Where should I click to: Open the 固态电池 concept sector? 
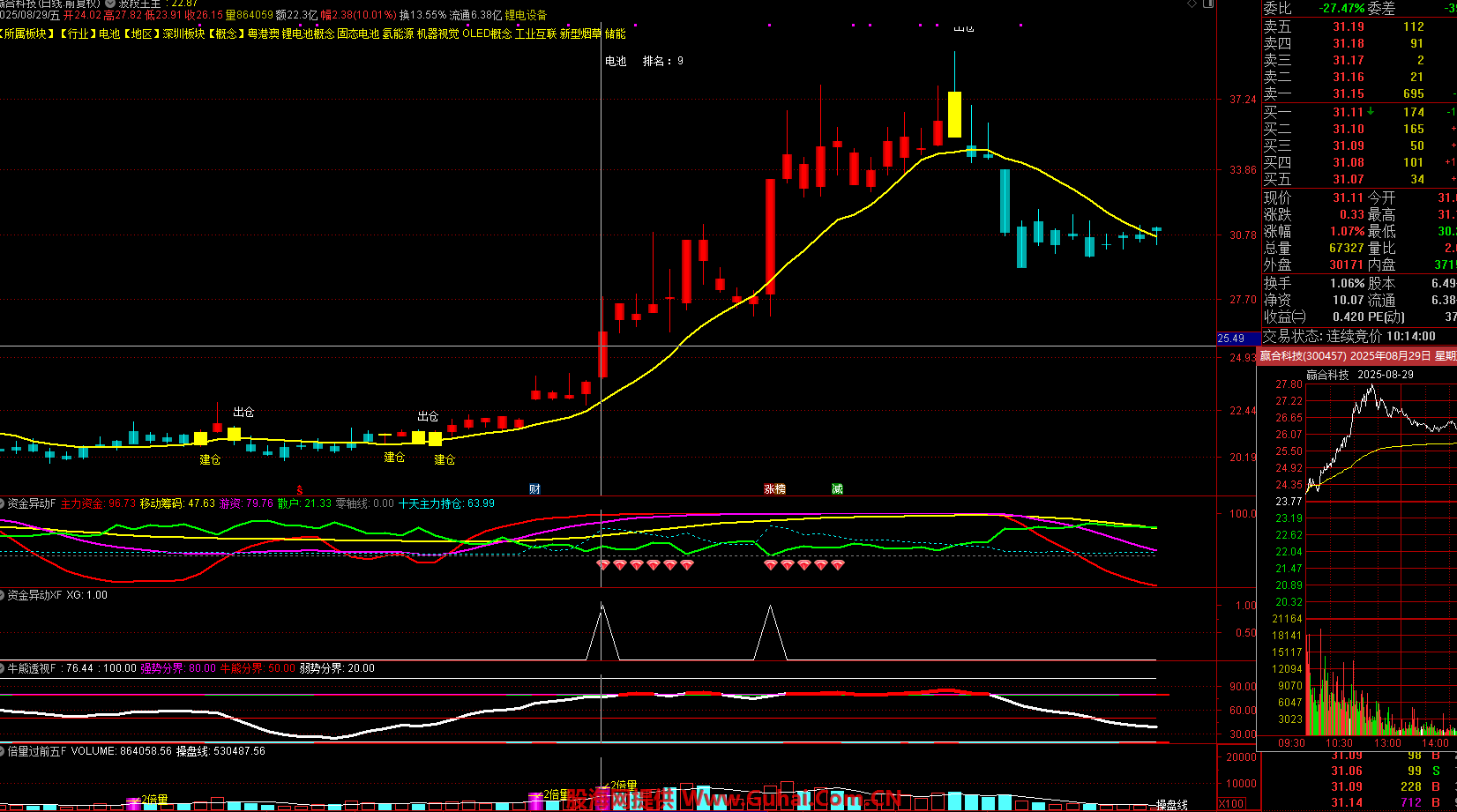(x=358, y=34)
